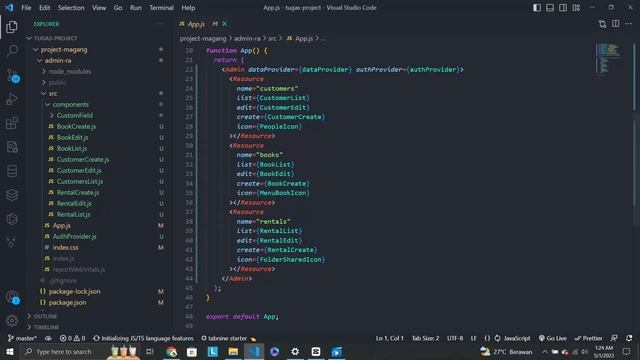Open the Selection menu

tap(71, 8)
